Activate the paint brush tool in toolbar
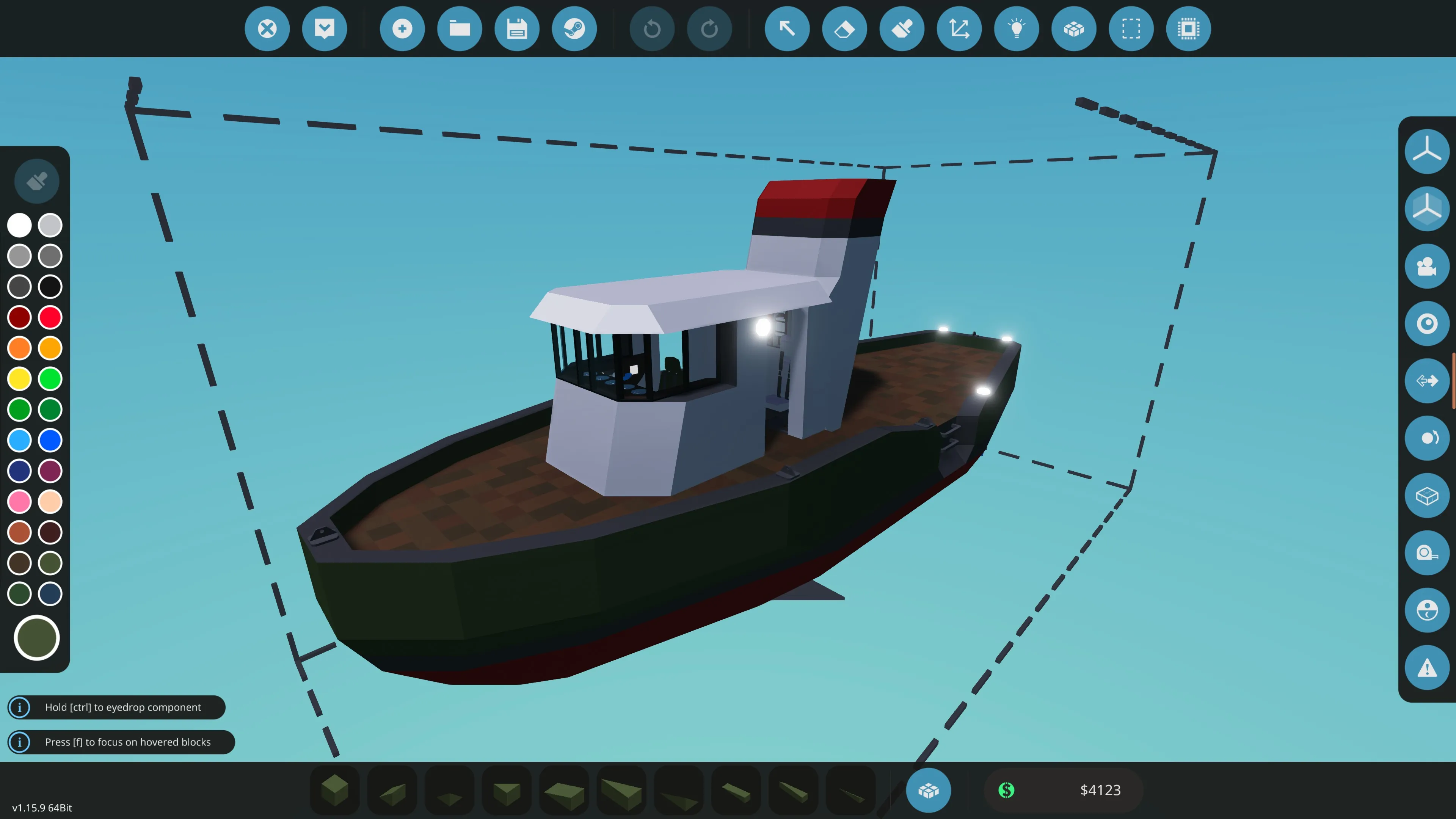 902,29
